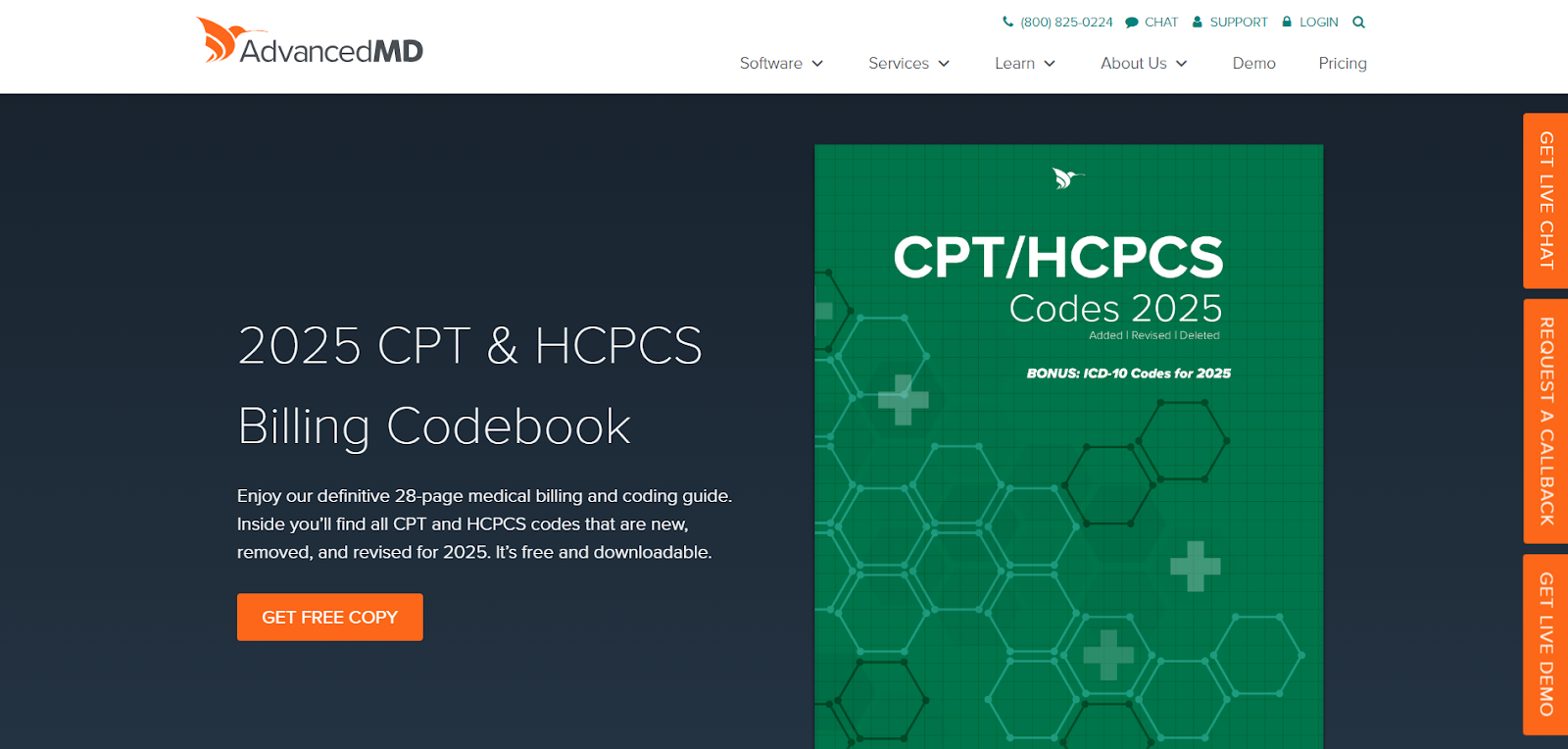Screen dimensions: 1568x749
Task: Open the GET LIVE CHAT side tab
Action: click(x=1545, y=201)
